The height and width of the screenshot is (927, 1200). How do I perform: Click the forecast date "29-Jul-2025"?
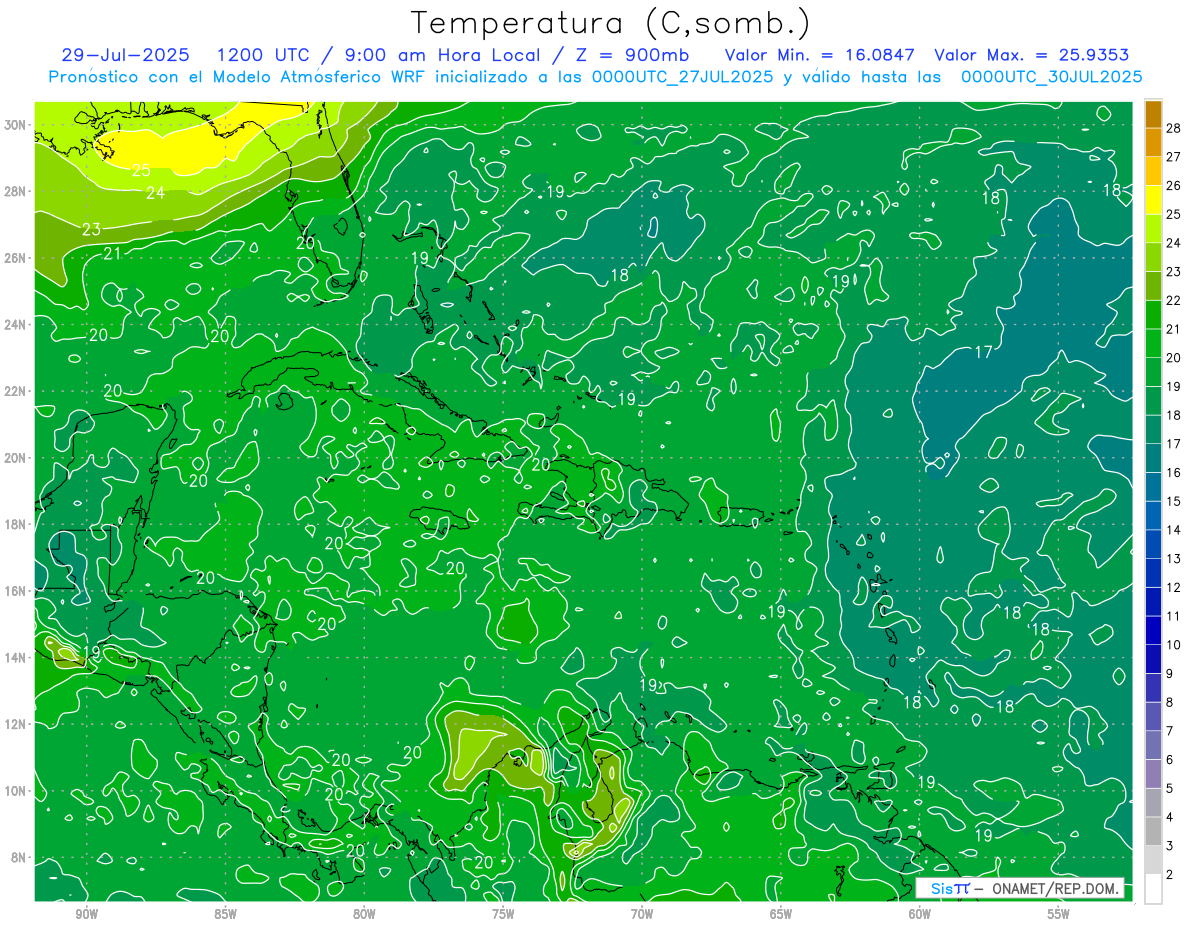click(x=125, y=55)
